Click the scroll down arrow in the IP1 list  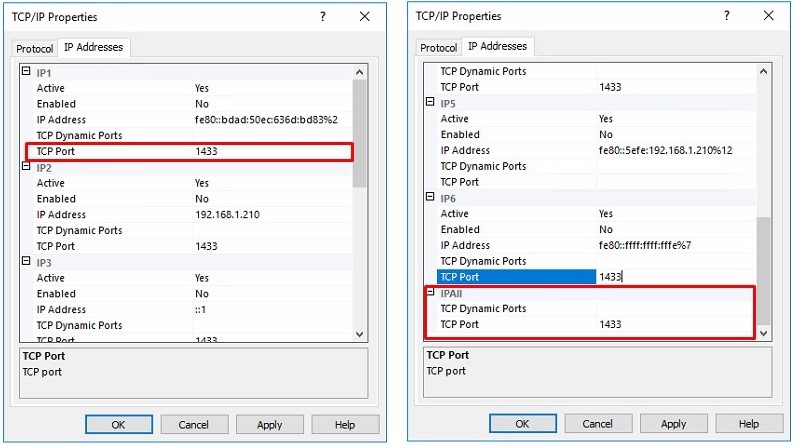pos(360,333)
